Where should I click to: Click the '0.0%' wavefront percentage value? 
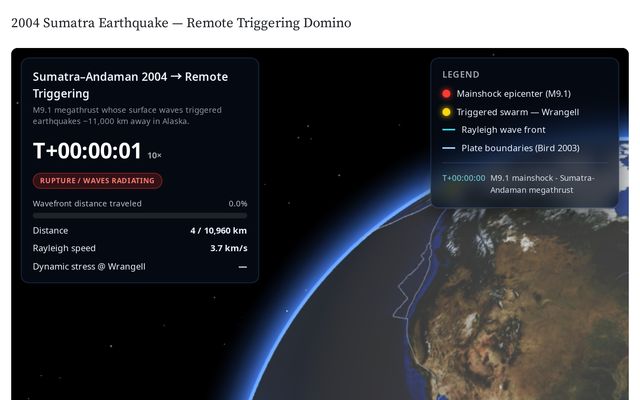(x=238, y=204)
